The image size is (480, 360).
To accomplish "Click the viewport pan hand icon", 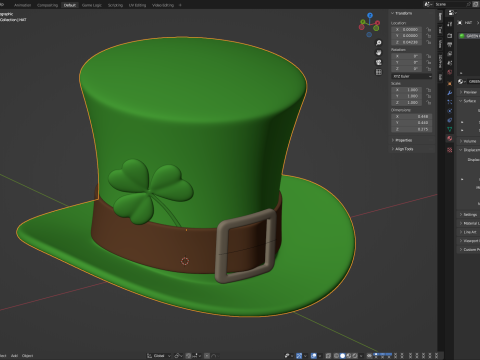I will tap(379, 53).
